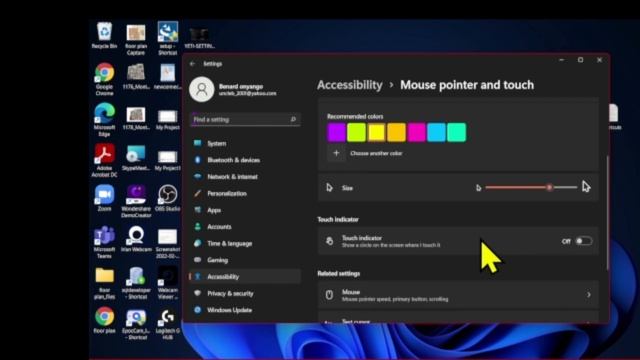Go to System settings

tap(245, 143)
